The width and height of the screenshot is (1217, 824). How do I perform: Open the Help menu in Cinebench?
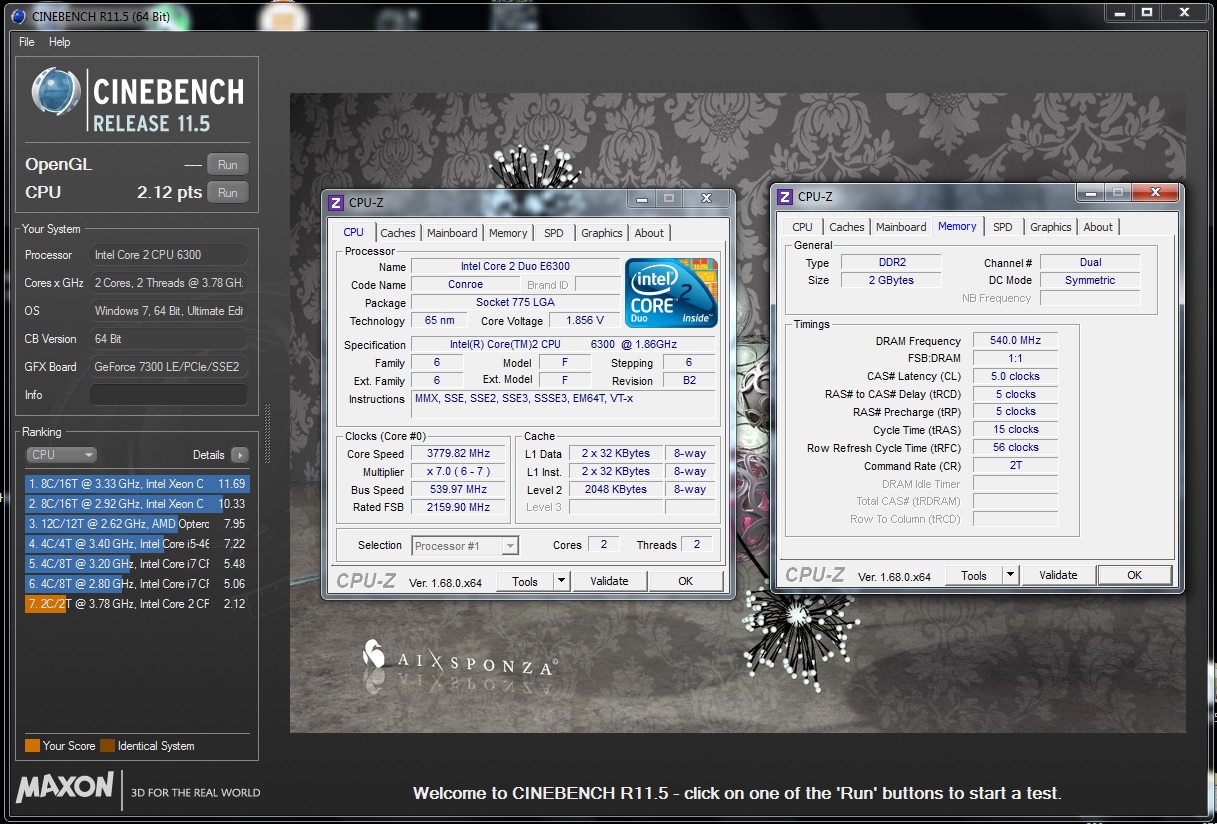click(60, 42)
